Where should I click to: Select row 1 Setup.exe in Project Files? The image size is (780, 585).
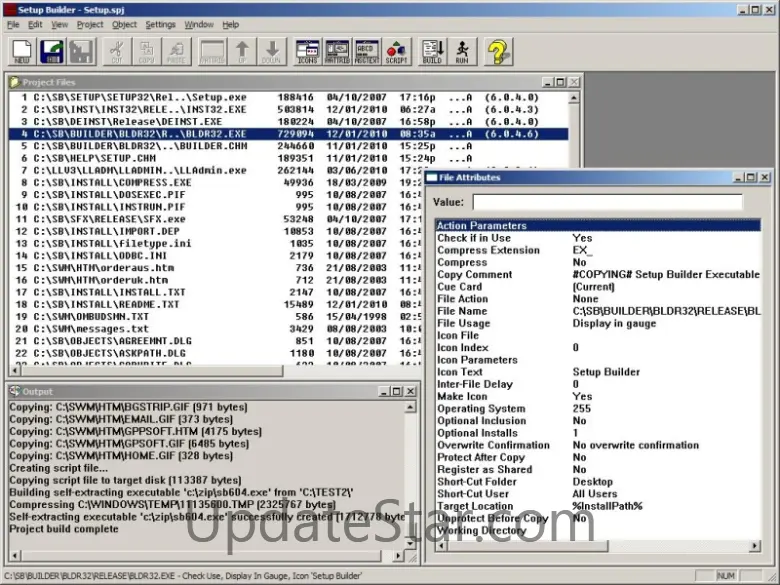289,98
